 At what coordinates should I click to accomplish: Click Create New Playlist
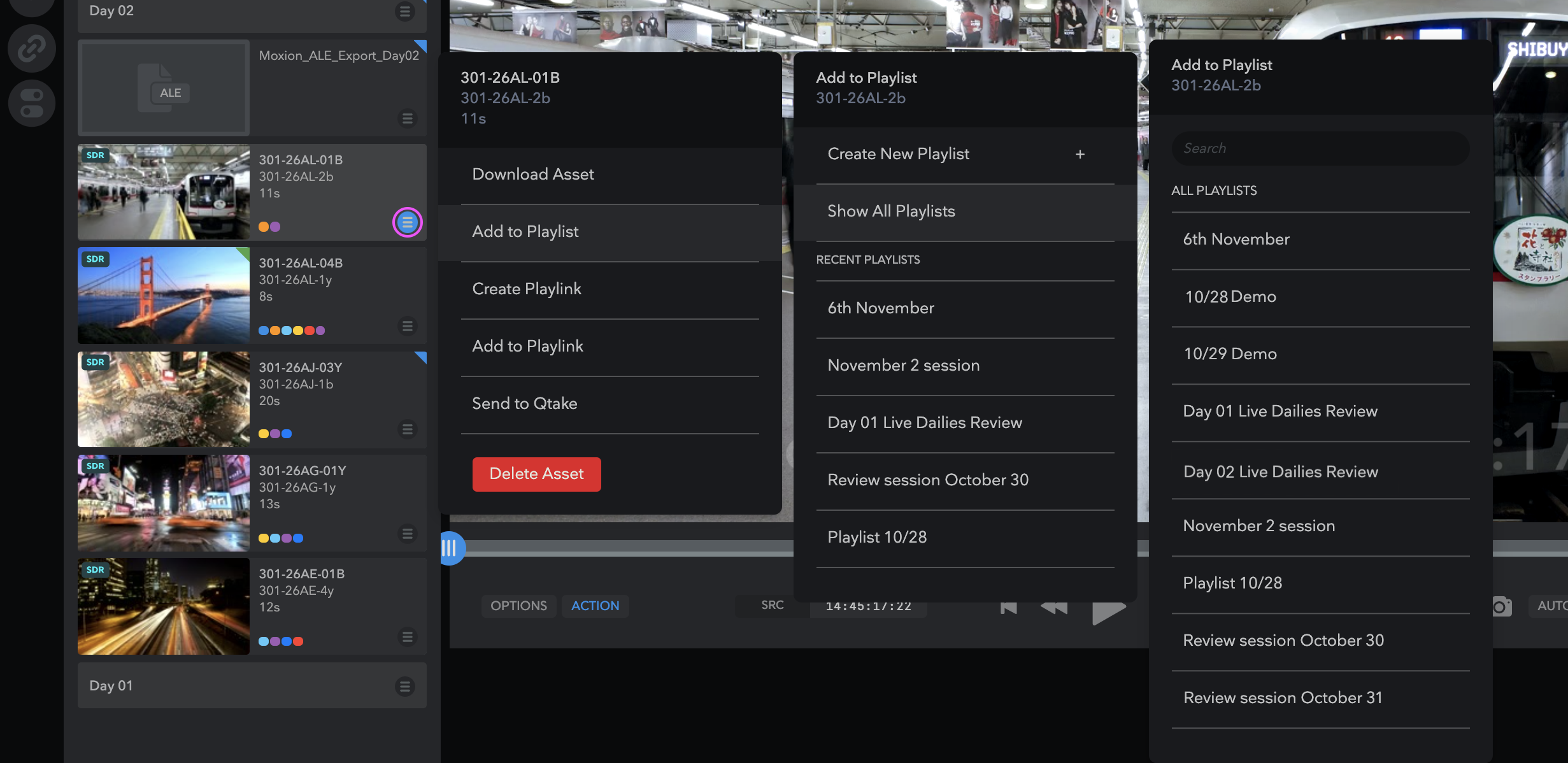pos(899,153)
